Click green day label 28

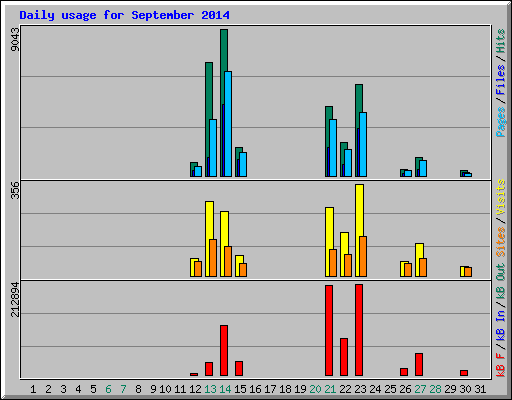click(435, 389)
